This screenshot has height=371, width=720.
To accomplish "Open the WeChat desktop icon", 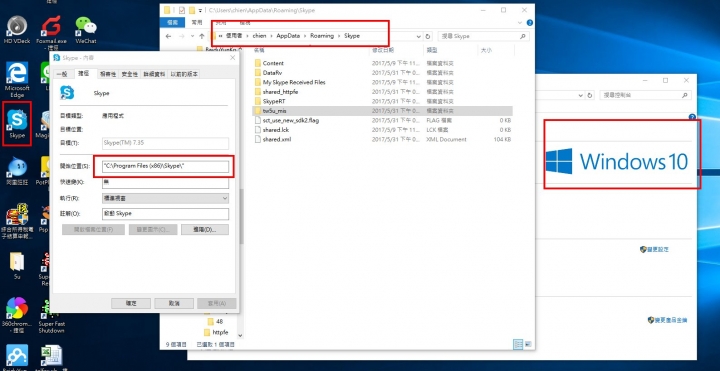I will 86,30.
